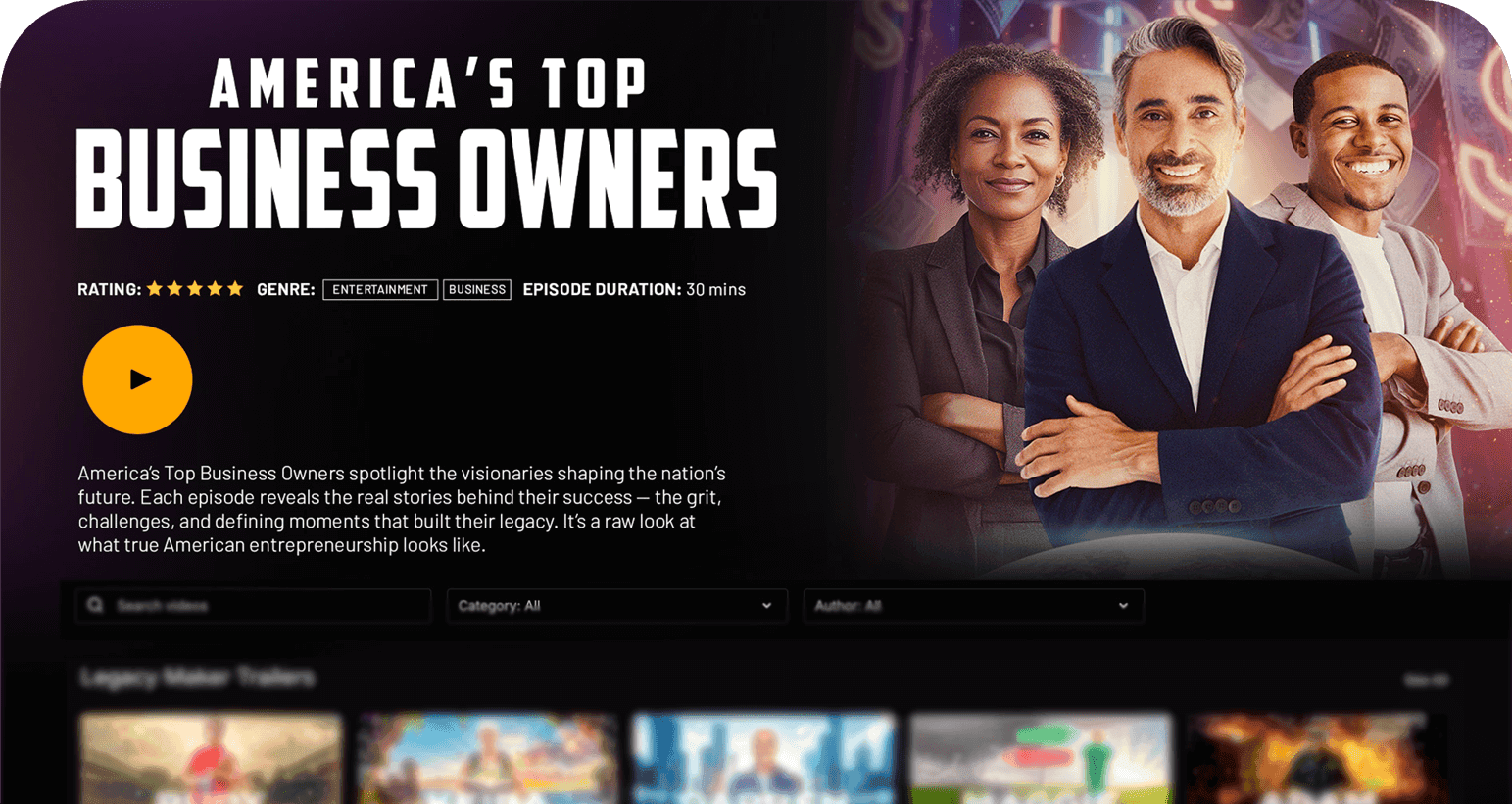This screenshot has width=1512, height=804.
Task: Click the link right of the Legacy Maker Trailers heading
Action: pyautogui.click(x=1426, y=679)
